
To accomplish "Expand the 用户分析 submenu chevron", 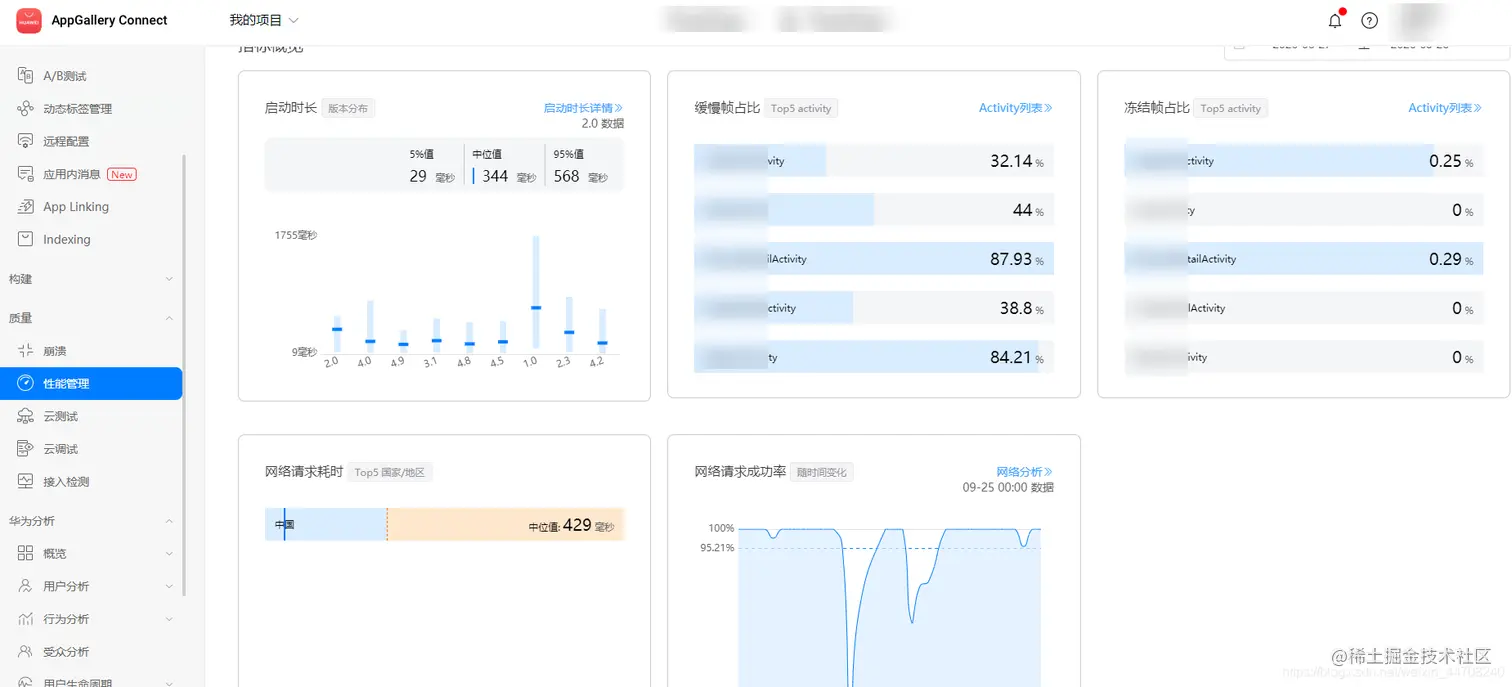I will (169, 586).
